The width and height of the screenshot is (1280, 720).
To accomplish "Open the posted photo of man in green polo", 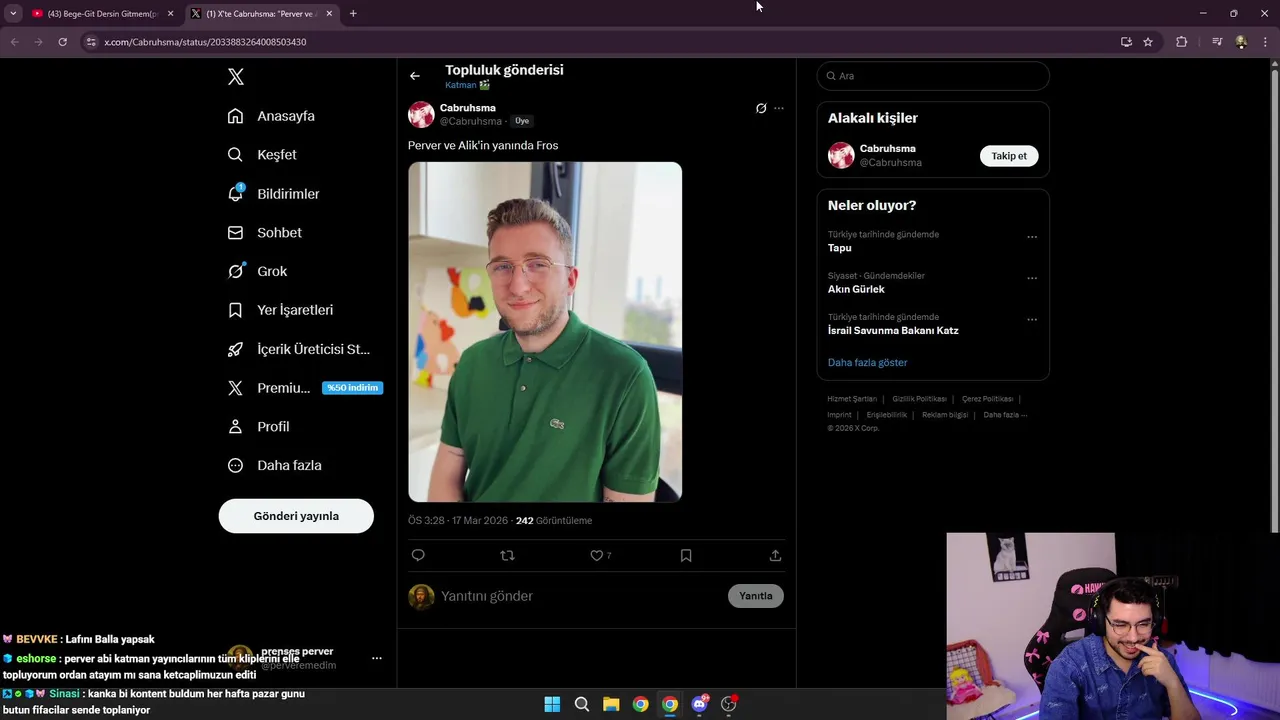I will click(545, 332).
